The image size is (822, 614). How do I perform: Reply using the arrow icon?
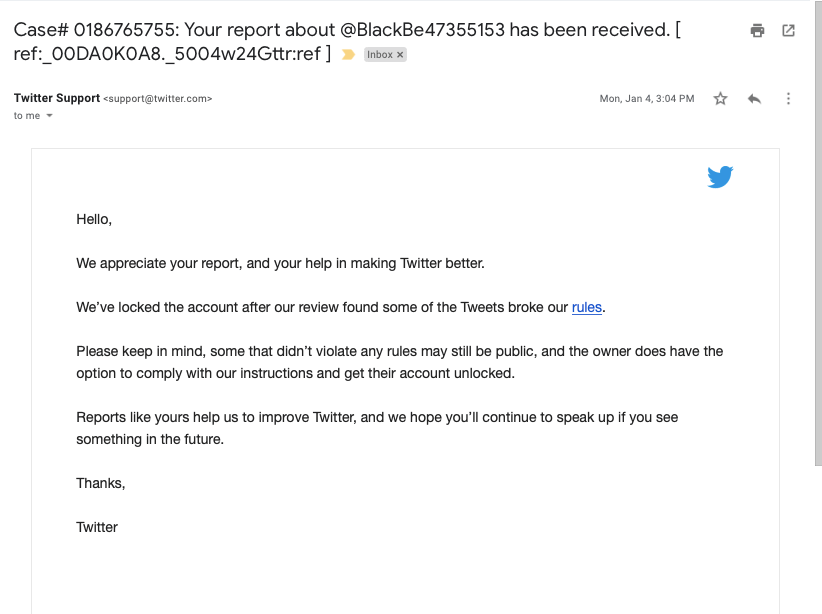tap(754, 99)
